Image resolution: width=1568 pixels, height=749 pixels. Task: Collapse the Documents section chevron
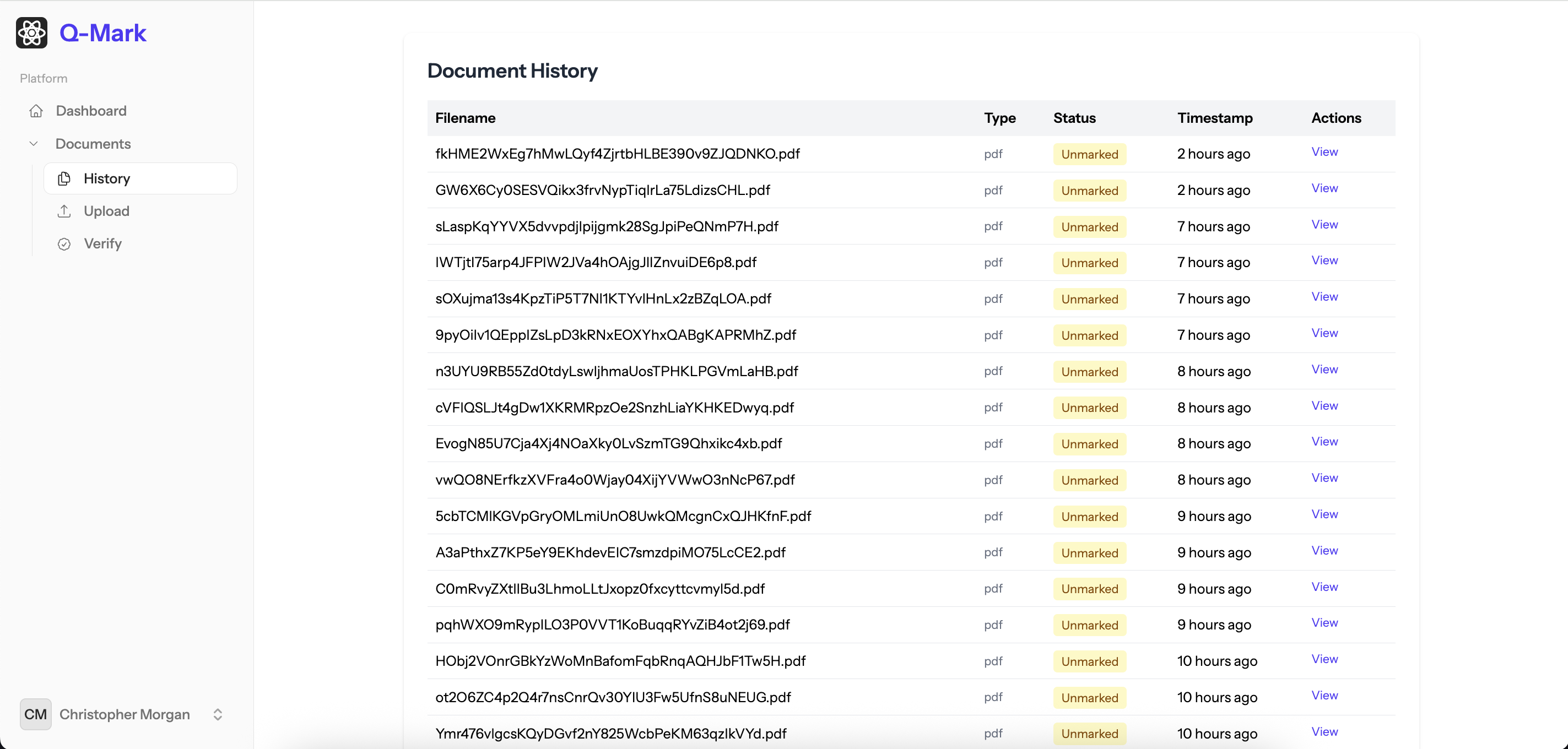click(x=34, y=144)
